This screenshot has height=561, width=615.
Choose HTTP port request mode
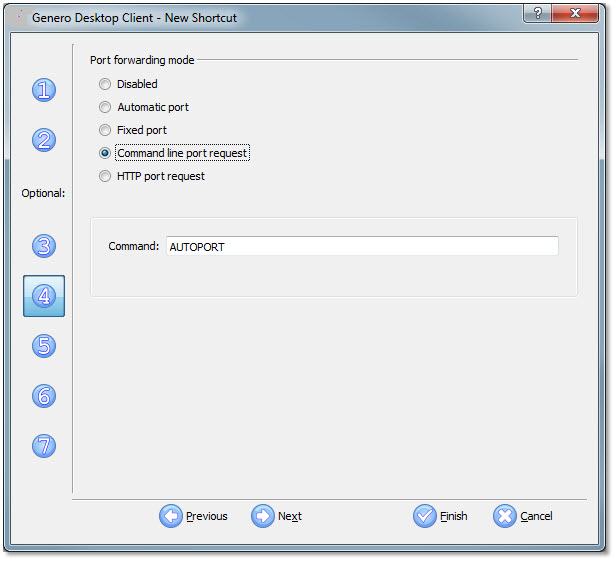tap(152, 176)
